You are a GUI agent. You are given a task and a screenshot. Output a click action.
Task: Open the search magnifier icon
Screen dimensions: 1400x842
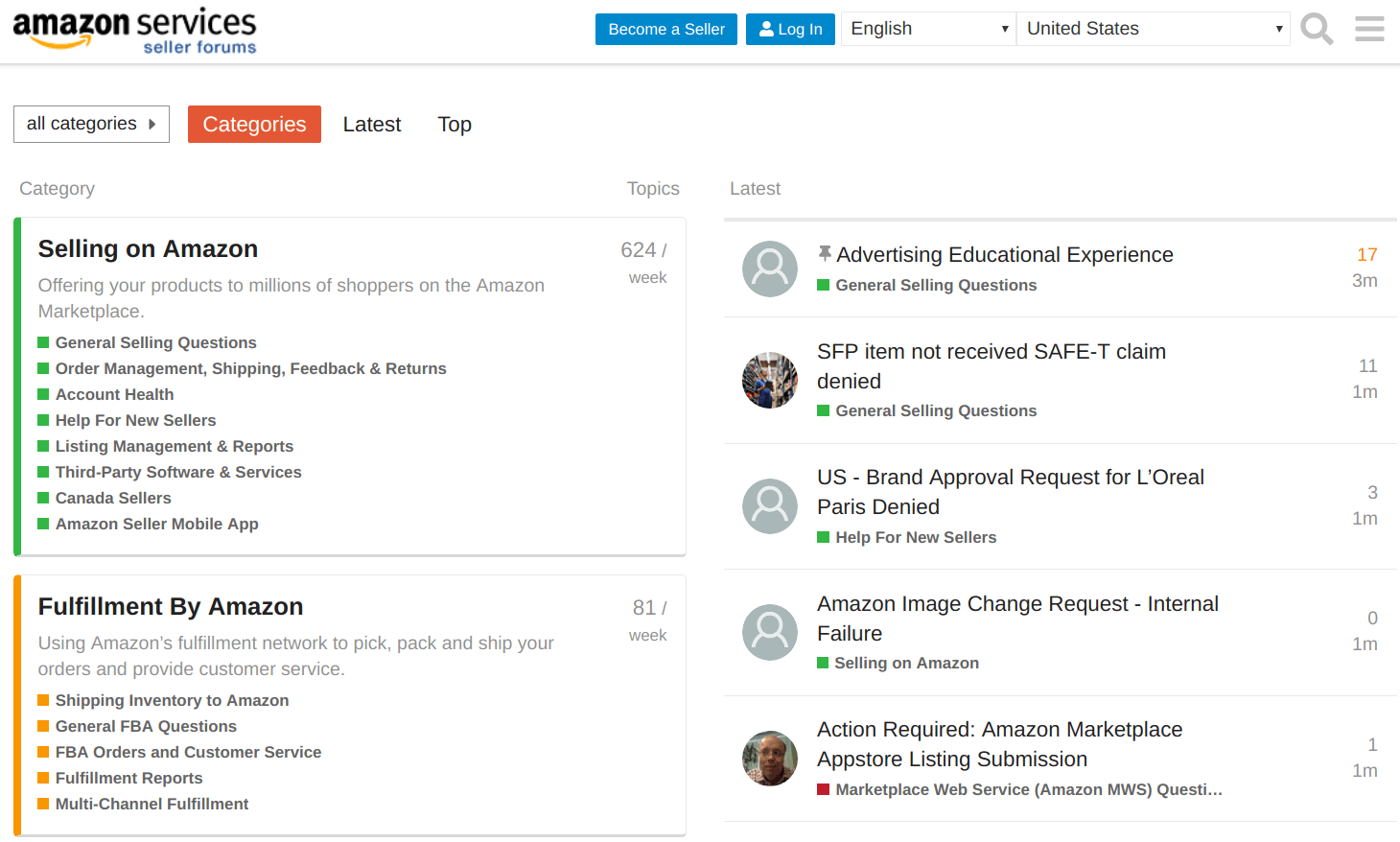click(x=1317, y=29)
